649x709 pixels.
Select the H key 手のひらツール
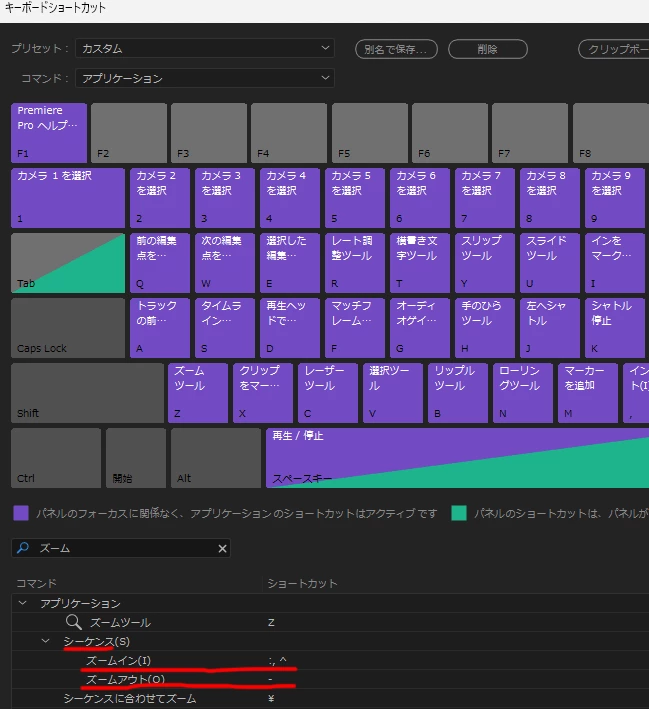[485, 328]
